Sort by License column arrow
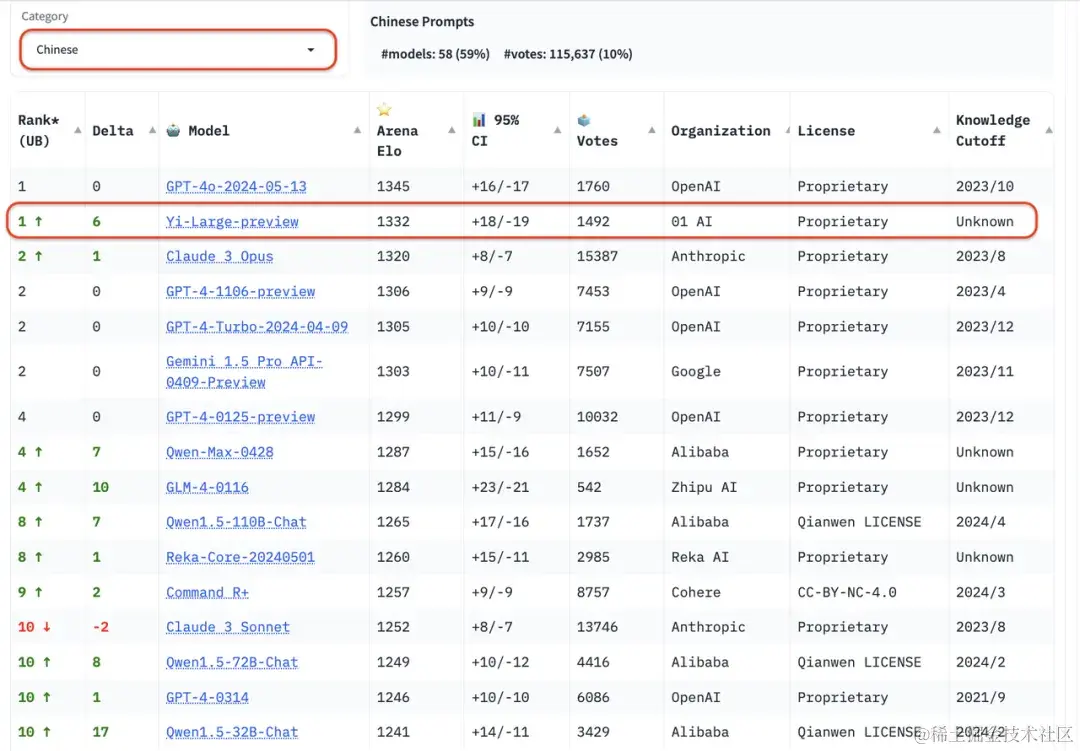Screen dimensions: 1080x751 (x=937, y=130)
